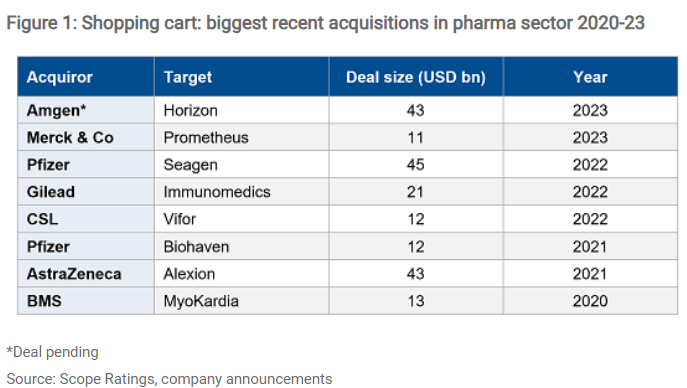Click the Acquiror column header
The image size is (687, 388).
[x=86, y=77]
